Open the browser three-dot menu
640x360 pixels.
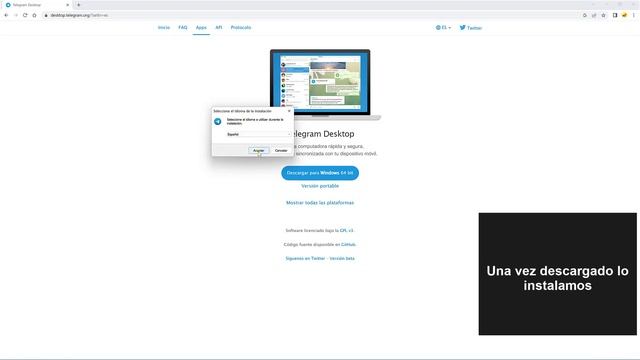point(633,15)
